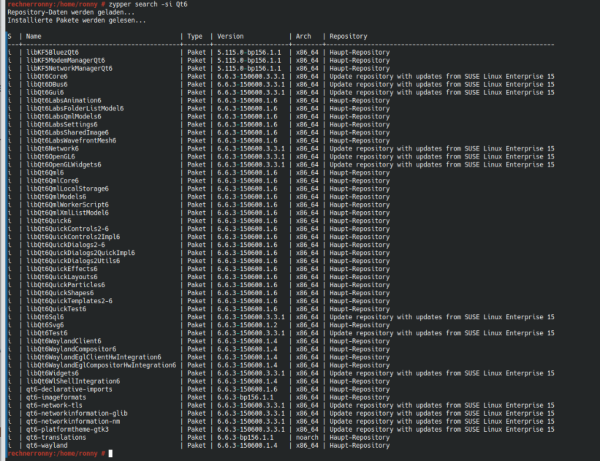600x461 pixels.
Task: Click the libQt6Network6 package row name
Action: click(52, 149)
